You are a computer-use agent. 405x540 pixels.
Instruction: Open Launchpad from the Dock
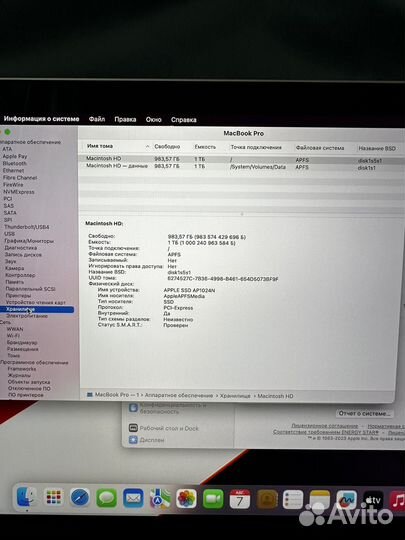coord(54,497)
